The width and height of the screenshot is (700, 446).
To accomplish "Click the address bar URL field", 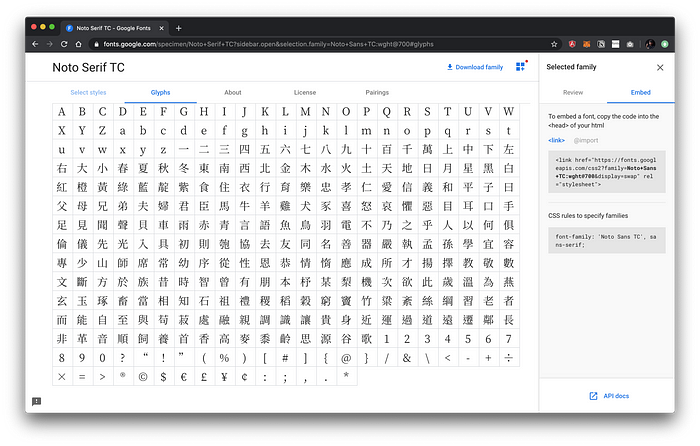I will click(x=320, y=44).
